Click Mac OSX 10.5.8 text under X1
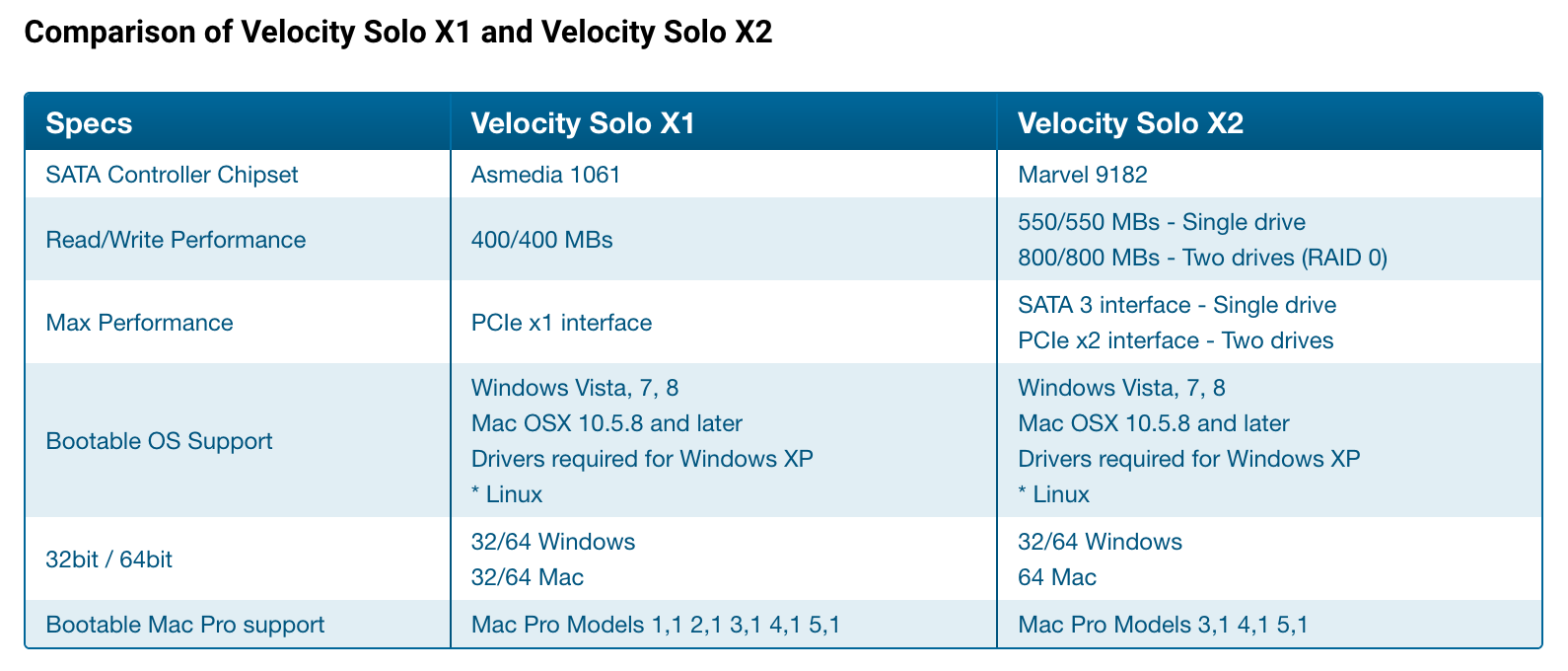The image size is (1568, 671). [606, 423]
